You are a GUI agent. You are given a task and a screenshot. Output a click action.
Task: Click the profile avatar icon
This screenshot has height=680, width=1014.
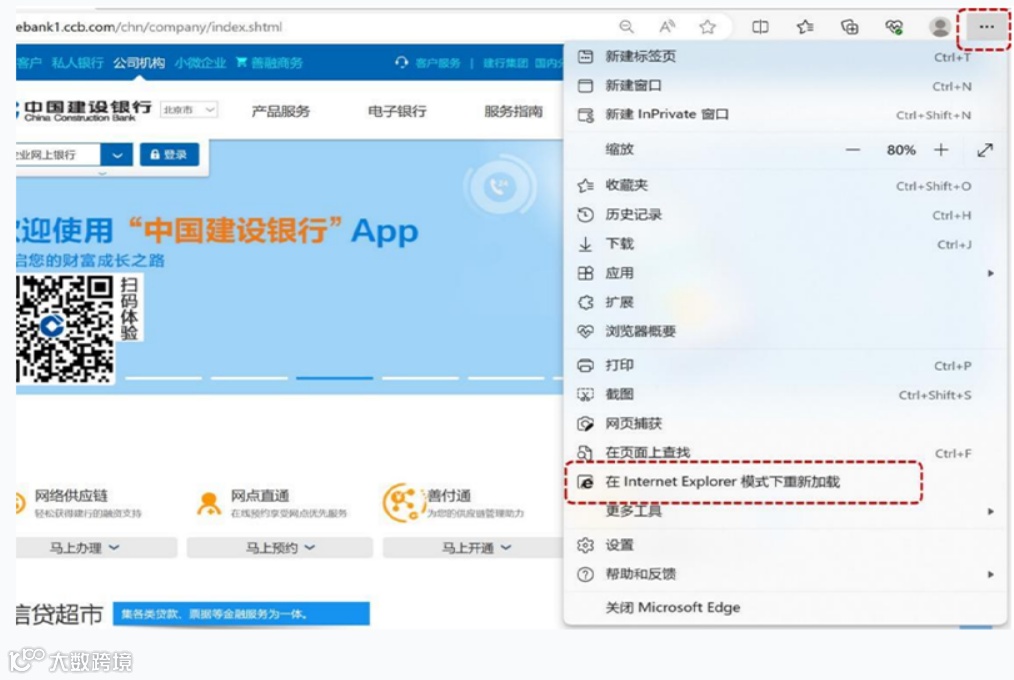(x=940, y=27)
